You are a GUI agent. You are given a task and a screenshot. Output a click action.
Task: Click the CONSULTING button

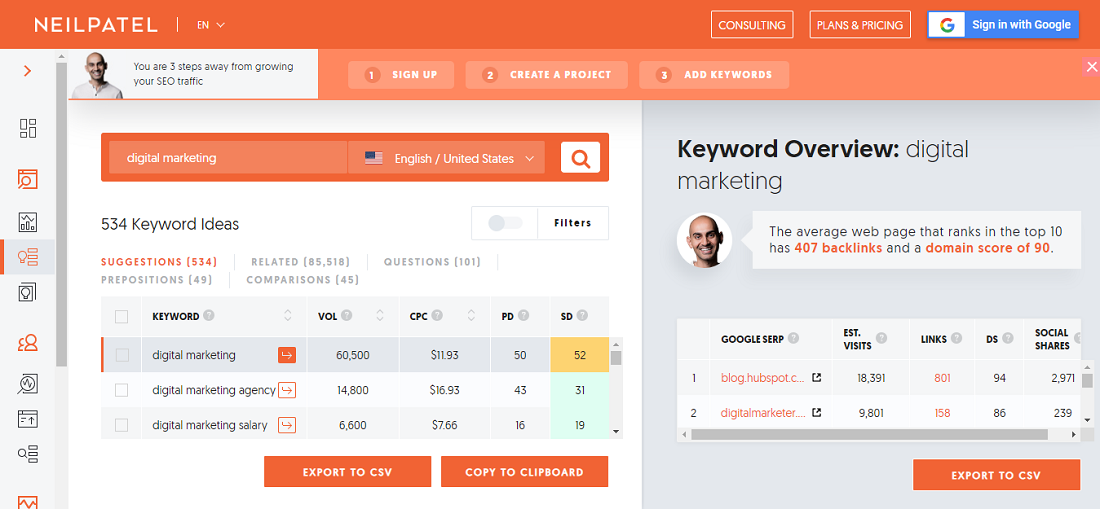pyautogui.click(x=752, y=25)
